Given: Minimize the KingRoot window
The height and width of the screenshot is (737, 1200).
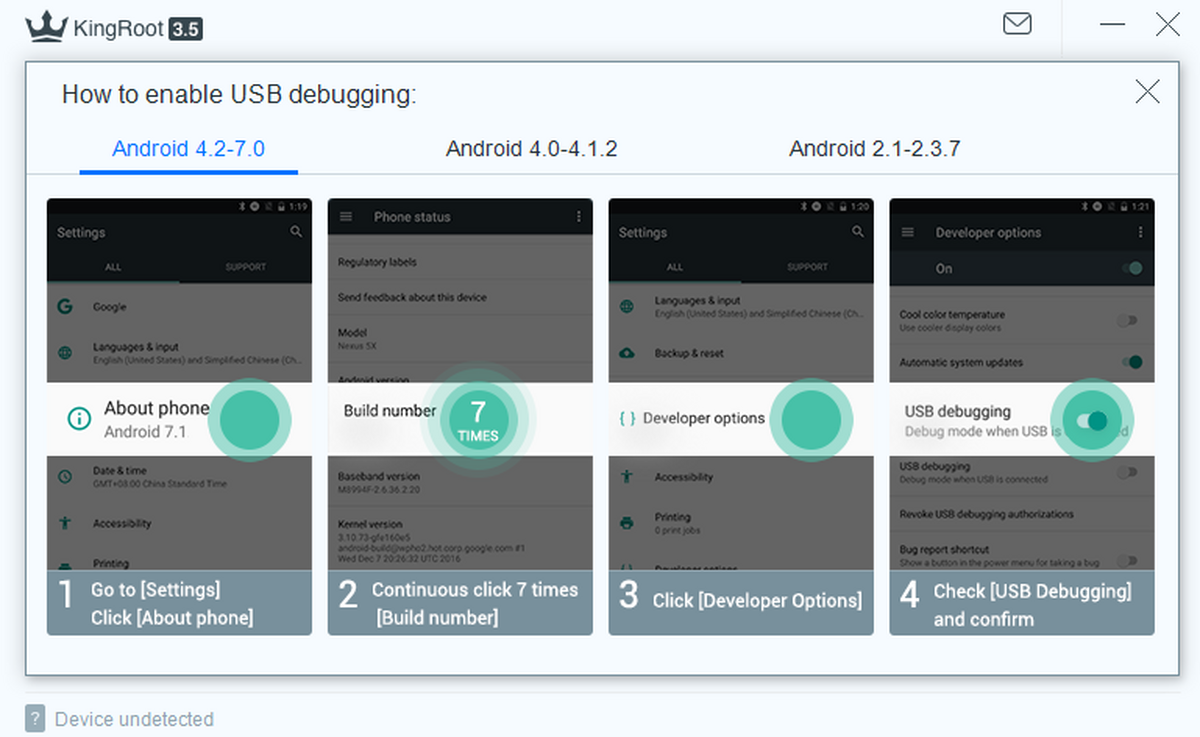Looking at the screenshot, I should click(1112, 25).
